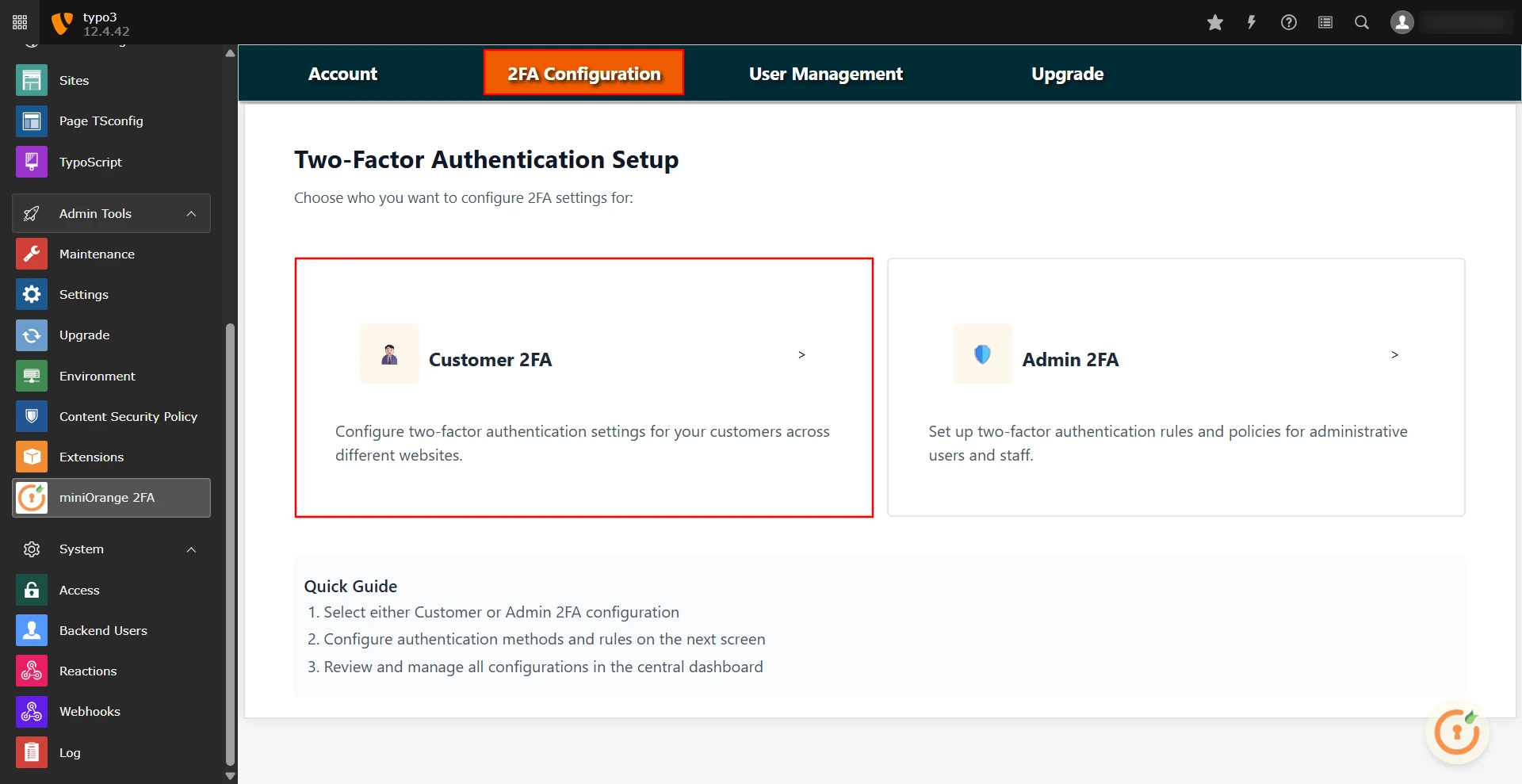Flush caches using the lightning bolt icon
This screenshot has height=784, width=1522.
click(1252, 22)
